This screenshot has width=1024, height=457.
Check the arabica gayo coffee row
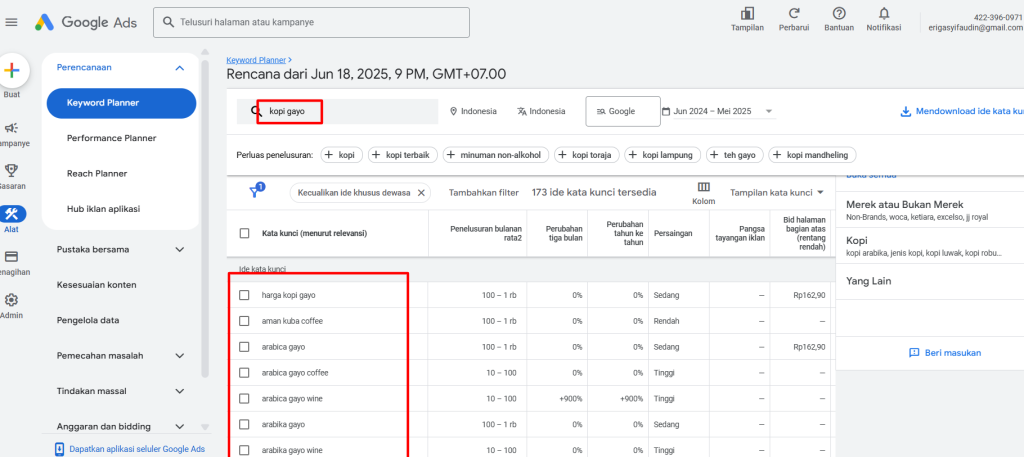[244, 373]
